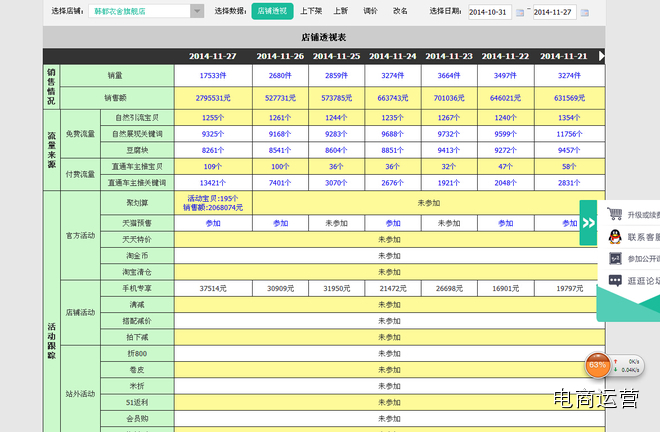Open the start date calendar picker icon

point(520,13)
